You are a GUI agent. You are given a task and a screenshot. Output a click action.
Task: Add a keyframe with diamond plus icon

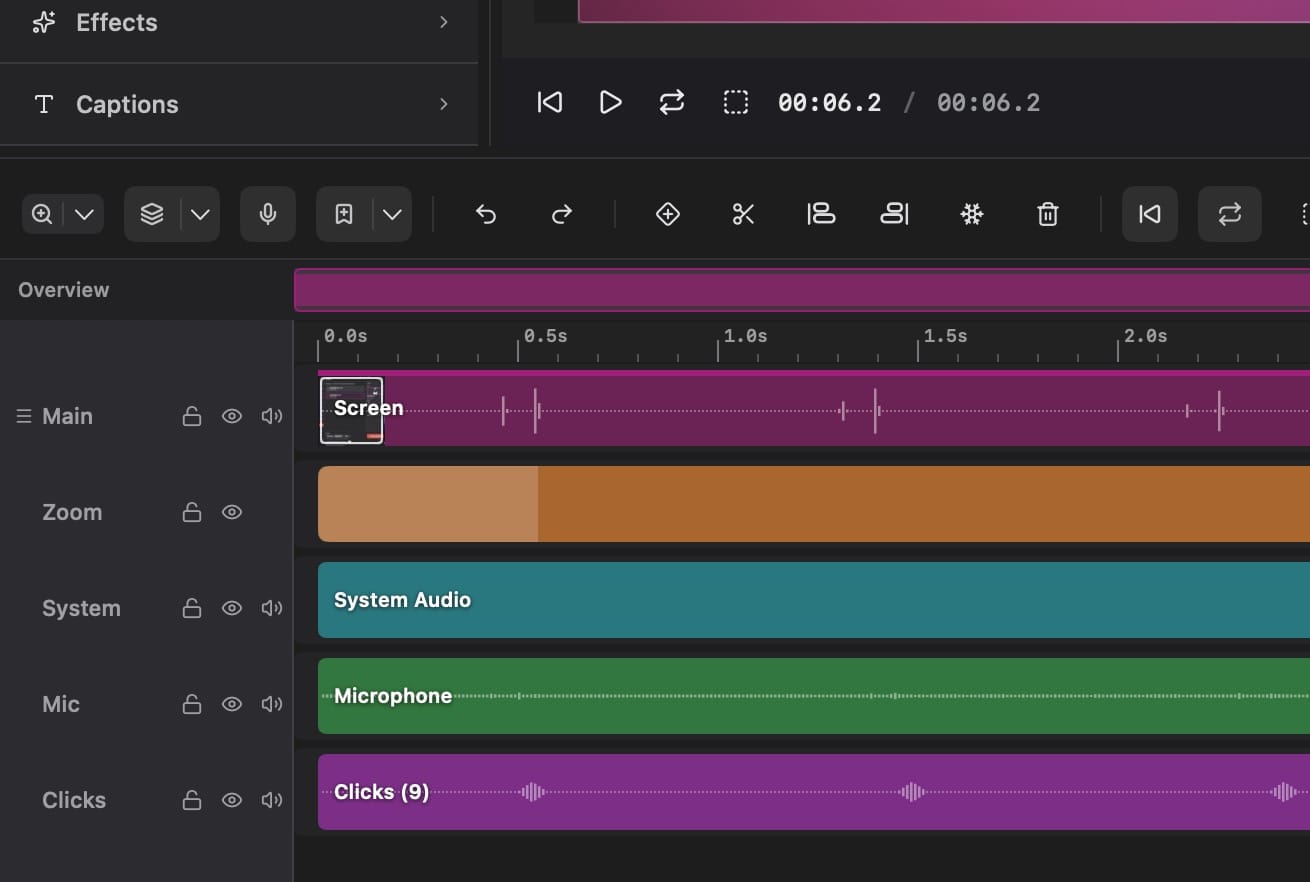point(668,214)
